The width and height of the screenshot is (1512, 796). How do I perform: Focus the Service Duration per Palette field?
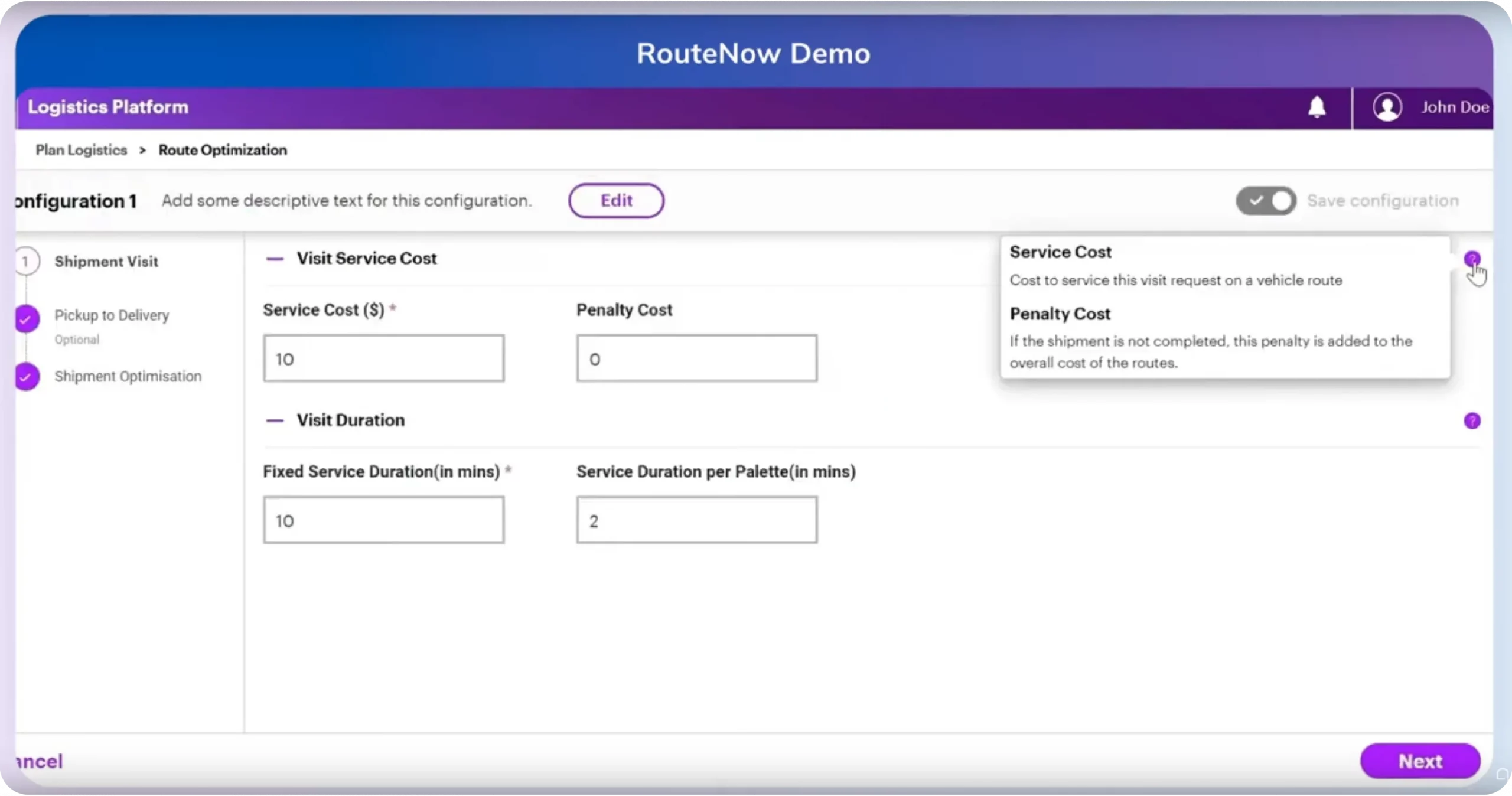pos(697,520)
